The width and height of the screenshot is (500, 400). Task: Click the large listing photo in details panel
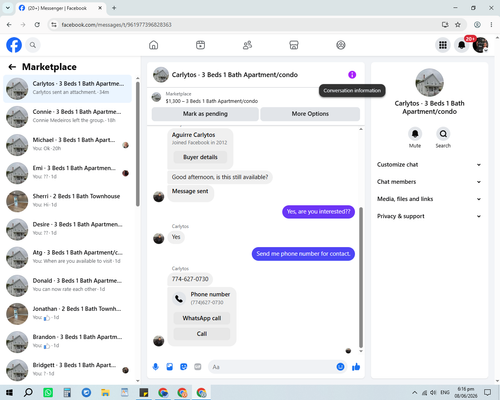429,83
